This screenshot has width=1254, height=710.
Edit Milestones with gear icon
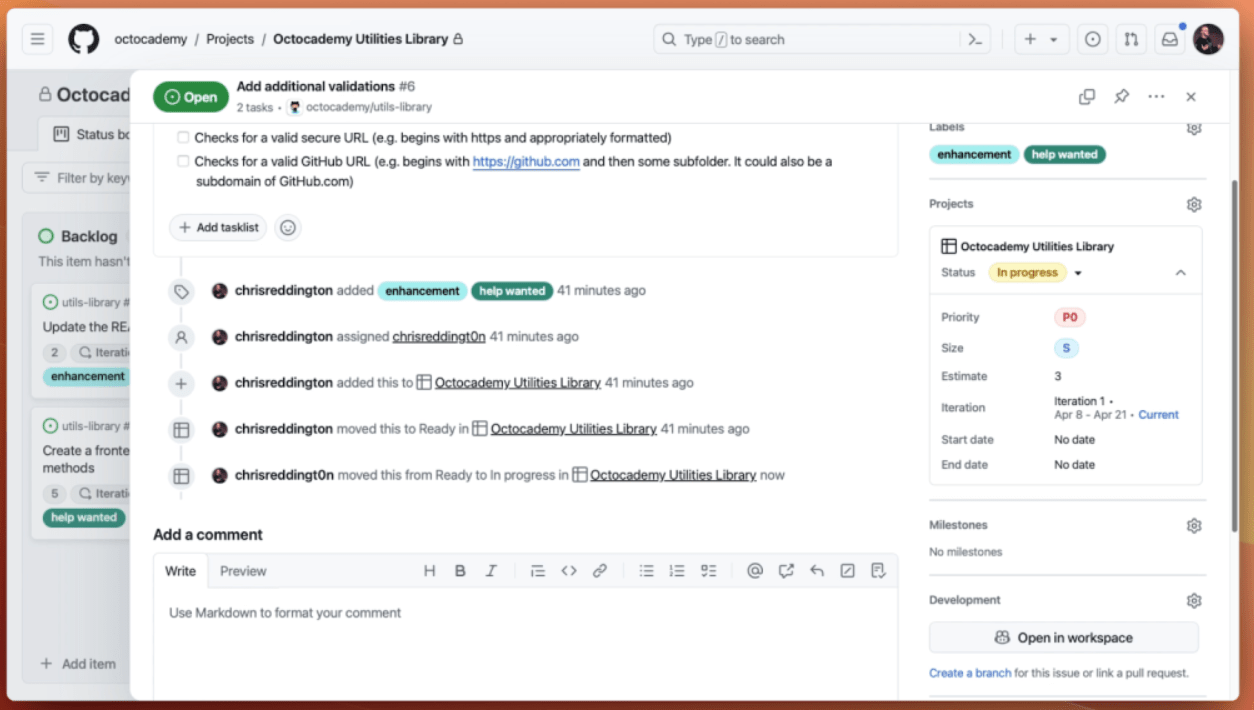[x=1193, y=525]
